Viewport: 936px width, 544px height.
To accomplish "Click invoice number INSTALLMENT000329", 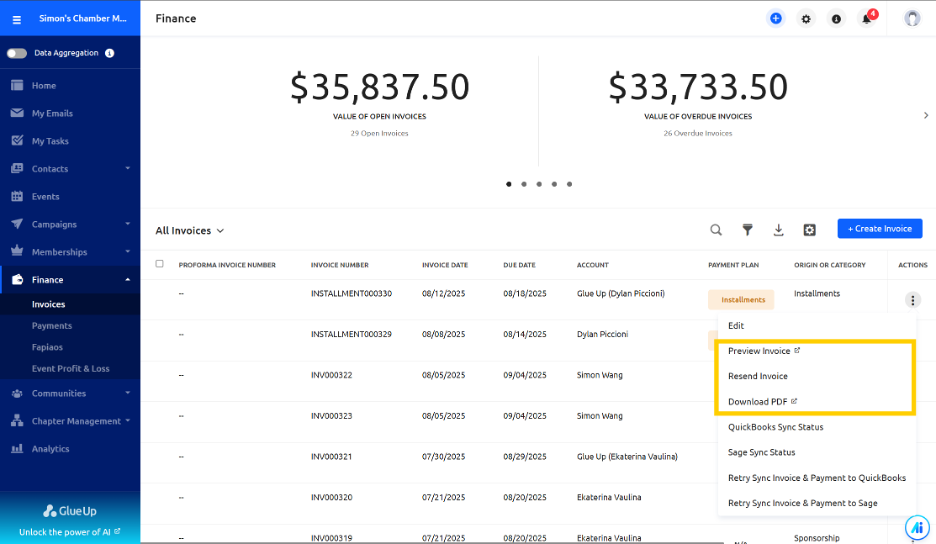I will pos(351,334).
